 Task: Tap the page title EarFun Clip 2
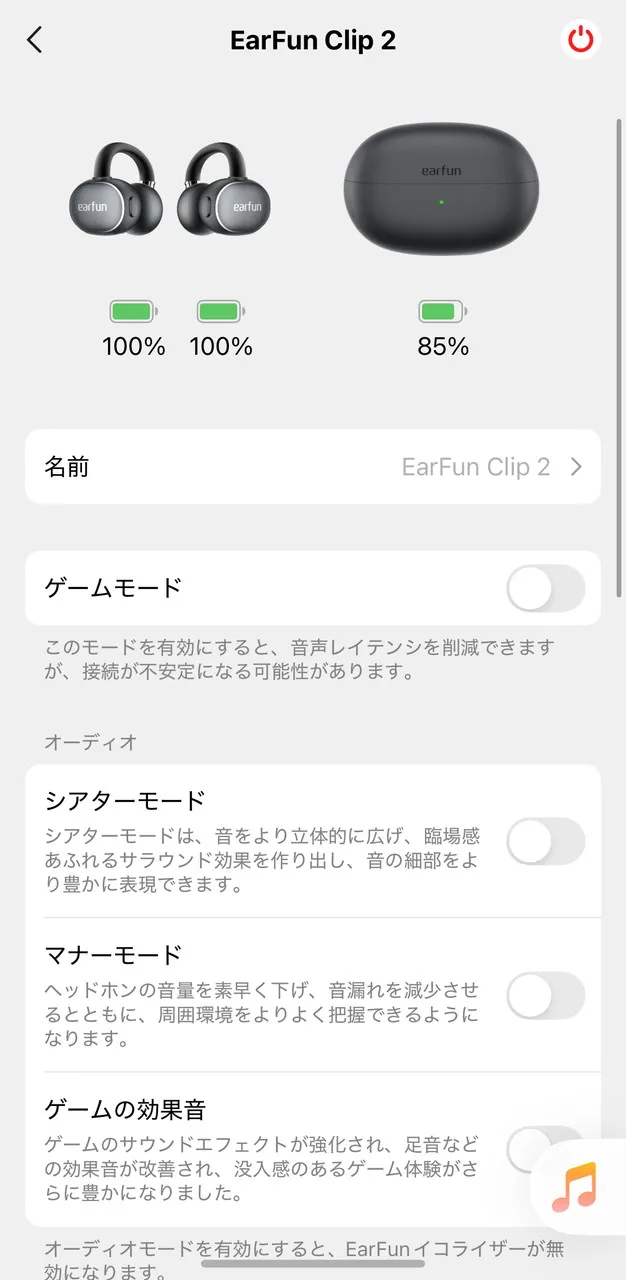point(313,40)
